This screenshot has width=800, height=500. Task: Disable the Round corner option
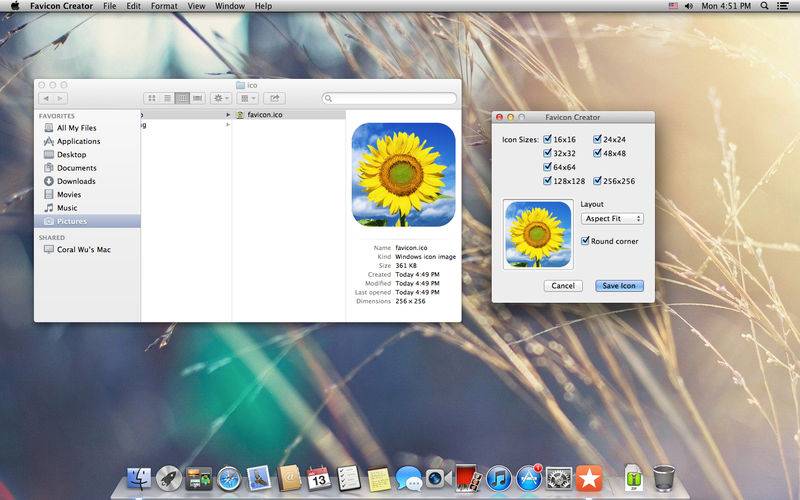tap(585, 241)
